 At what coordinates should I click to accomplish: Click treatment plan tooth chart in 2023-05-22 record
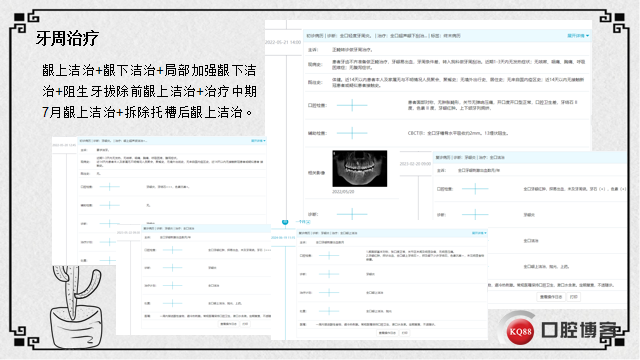click(x=172, y=285)
